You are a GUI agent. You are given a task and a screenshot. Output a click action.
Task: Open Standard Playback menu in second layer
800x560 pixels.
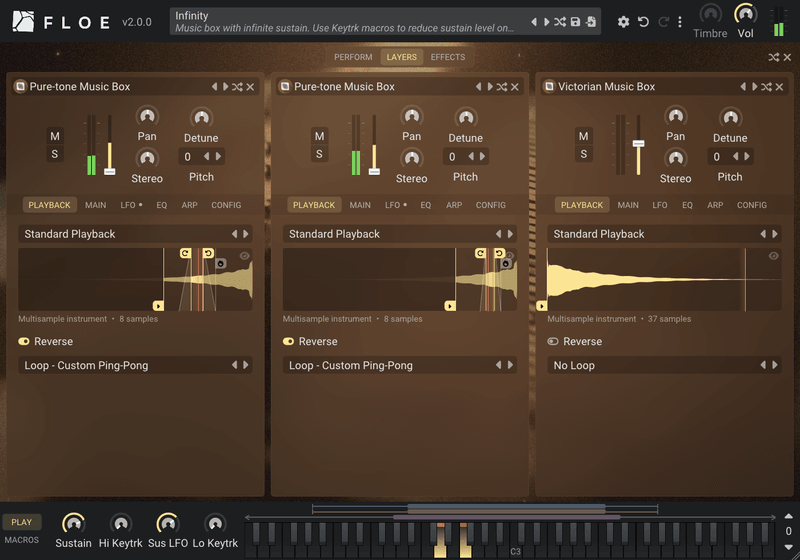[x=400, y=234]
